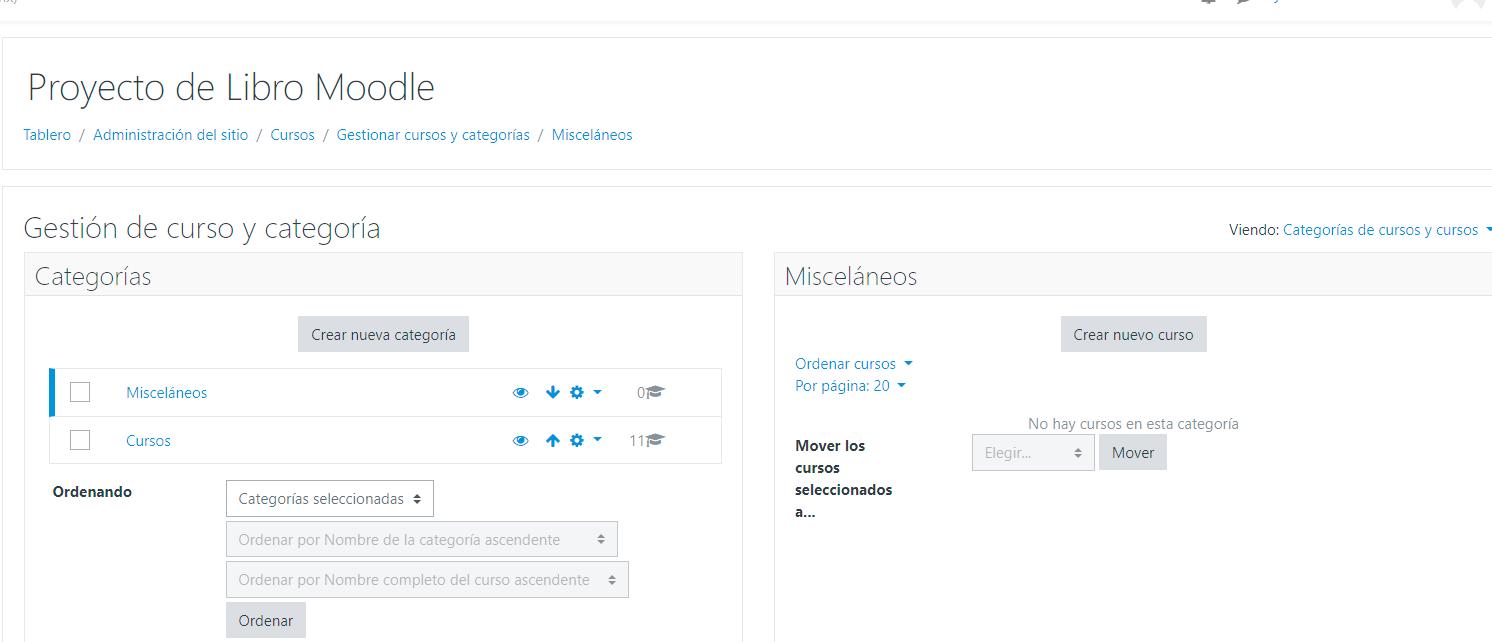Open Administración del sitio breadcrumb
1492x642 pixels.
pos(170,135)
